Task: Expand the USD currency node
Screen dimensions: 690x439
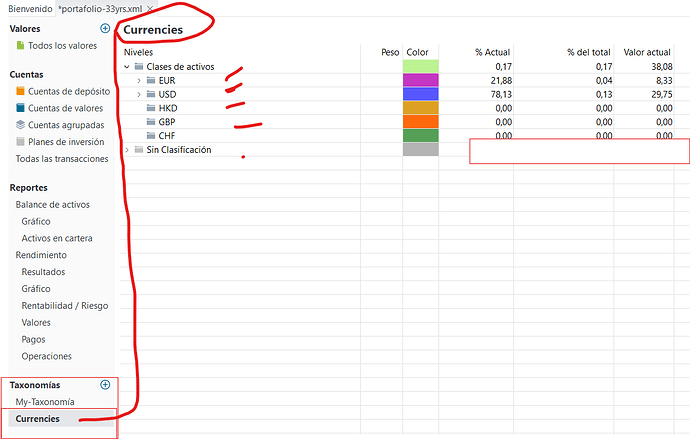Action: click(x=139, y=95)
